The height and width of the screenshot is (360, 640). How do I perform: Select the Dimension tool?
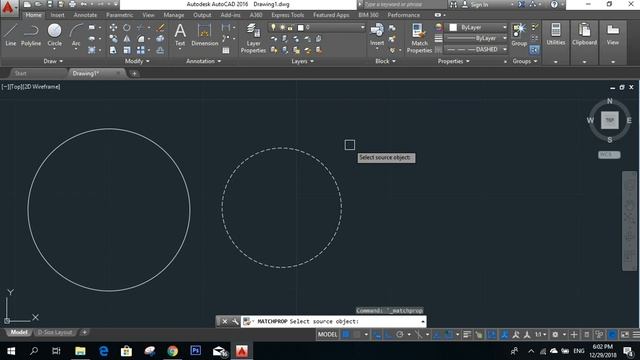[x=204, y=35]
